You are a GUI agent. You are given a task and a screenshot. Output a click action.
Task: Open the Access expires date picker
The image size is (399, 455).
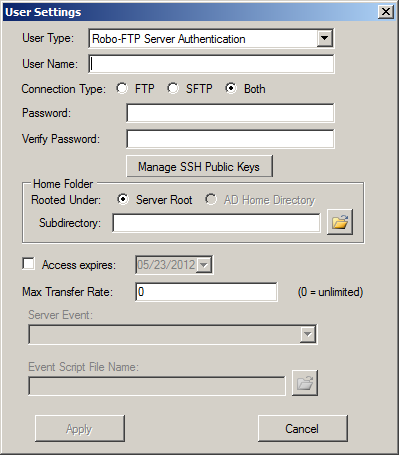(x=204, y=265)
